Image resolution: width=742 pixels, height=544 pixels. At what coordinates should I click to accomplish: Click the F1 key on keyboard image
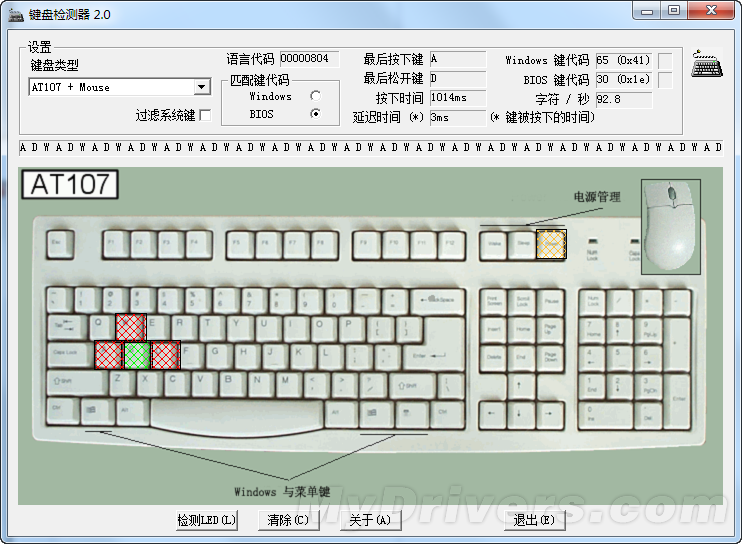[x=116, y=244]
